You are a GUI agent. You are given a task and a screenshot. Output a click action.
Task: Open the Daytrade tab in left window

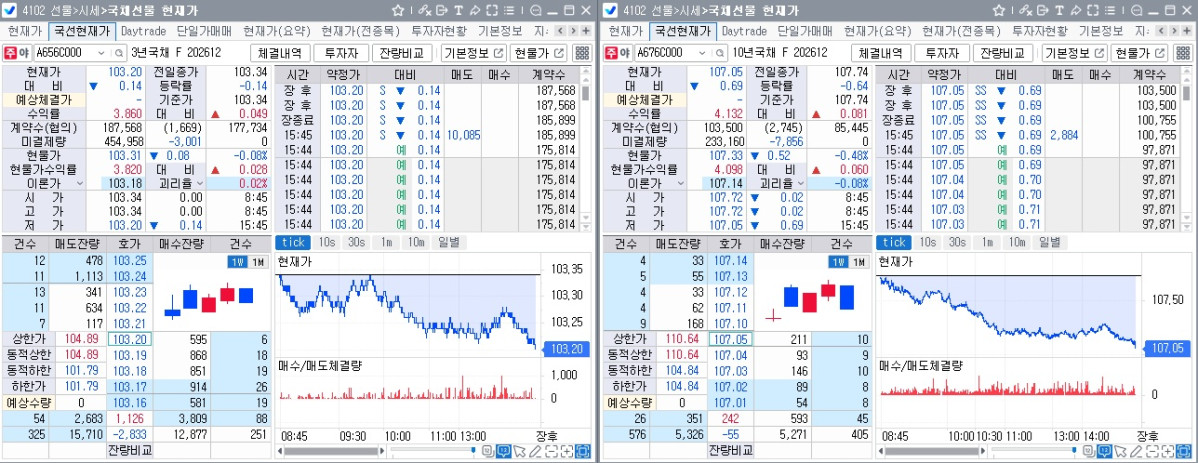coord(142,31)
